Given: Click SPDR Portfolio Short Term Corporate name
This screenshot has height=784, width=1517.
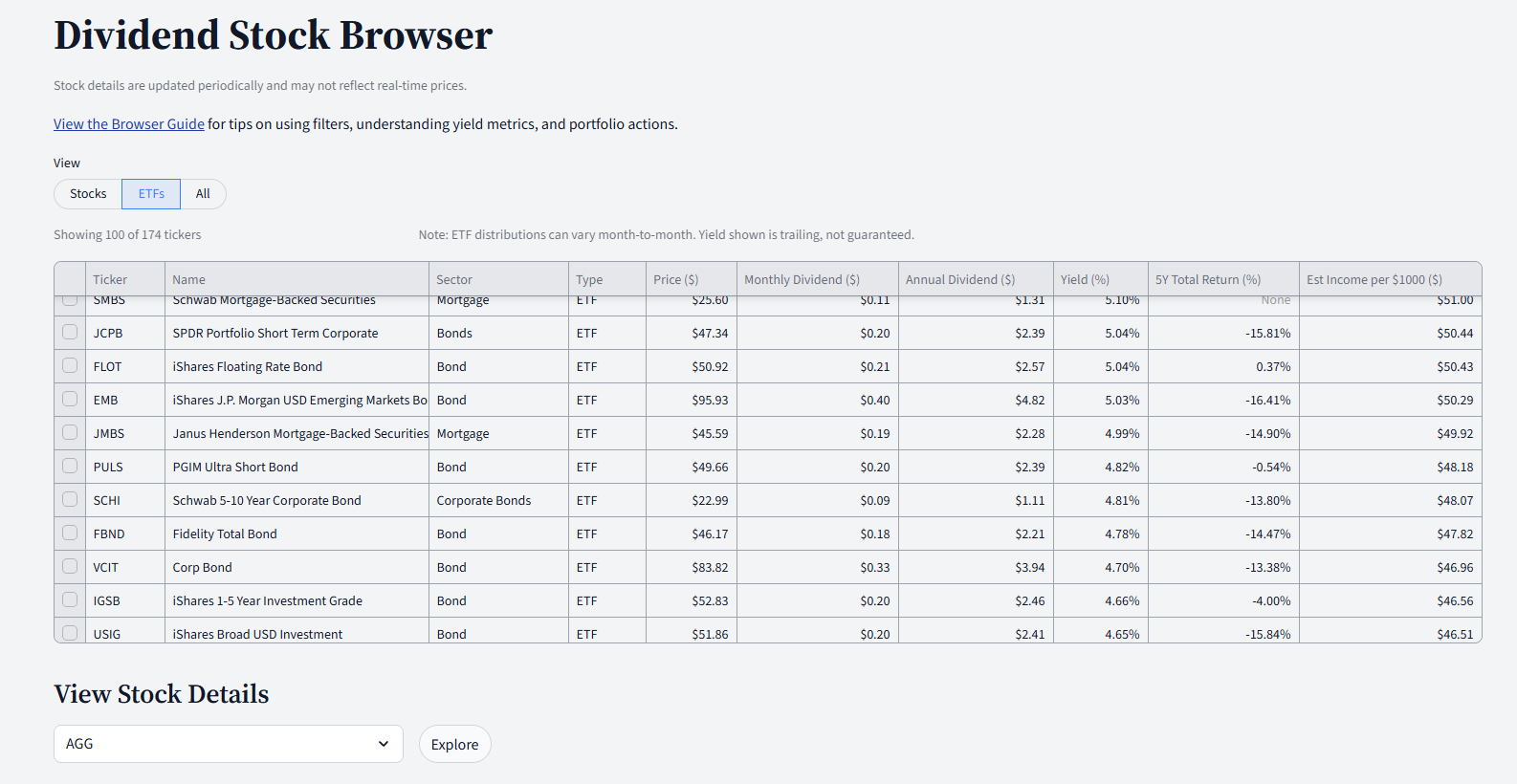Looking at the screenshot, I should 297,333.
